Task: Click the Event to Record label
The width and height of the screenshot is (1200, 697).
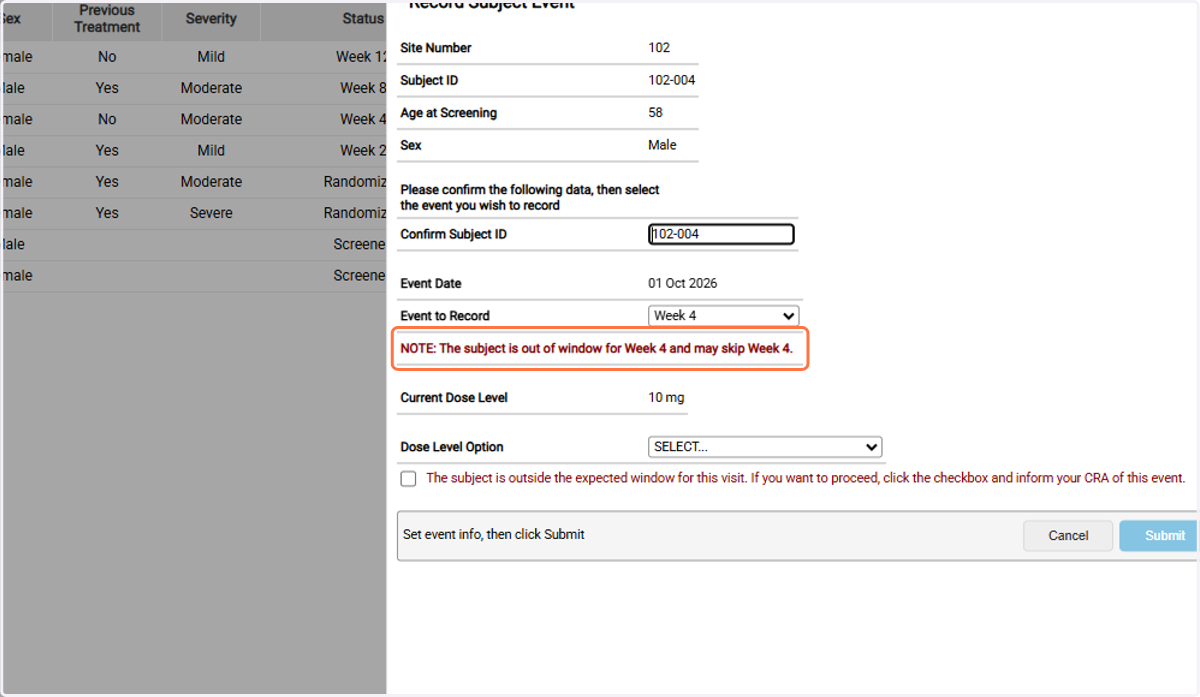Action: click(x=445, y=316)
